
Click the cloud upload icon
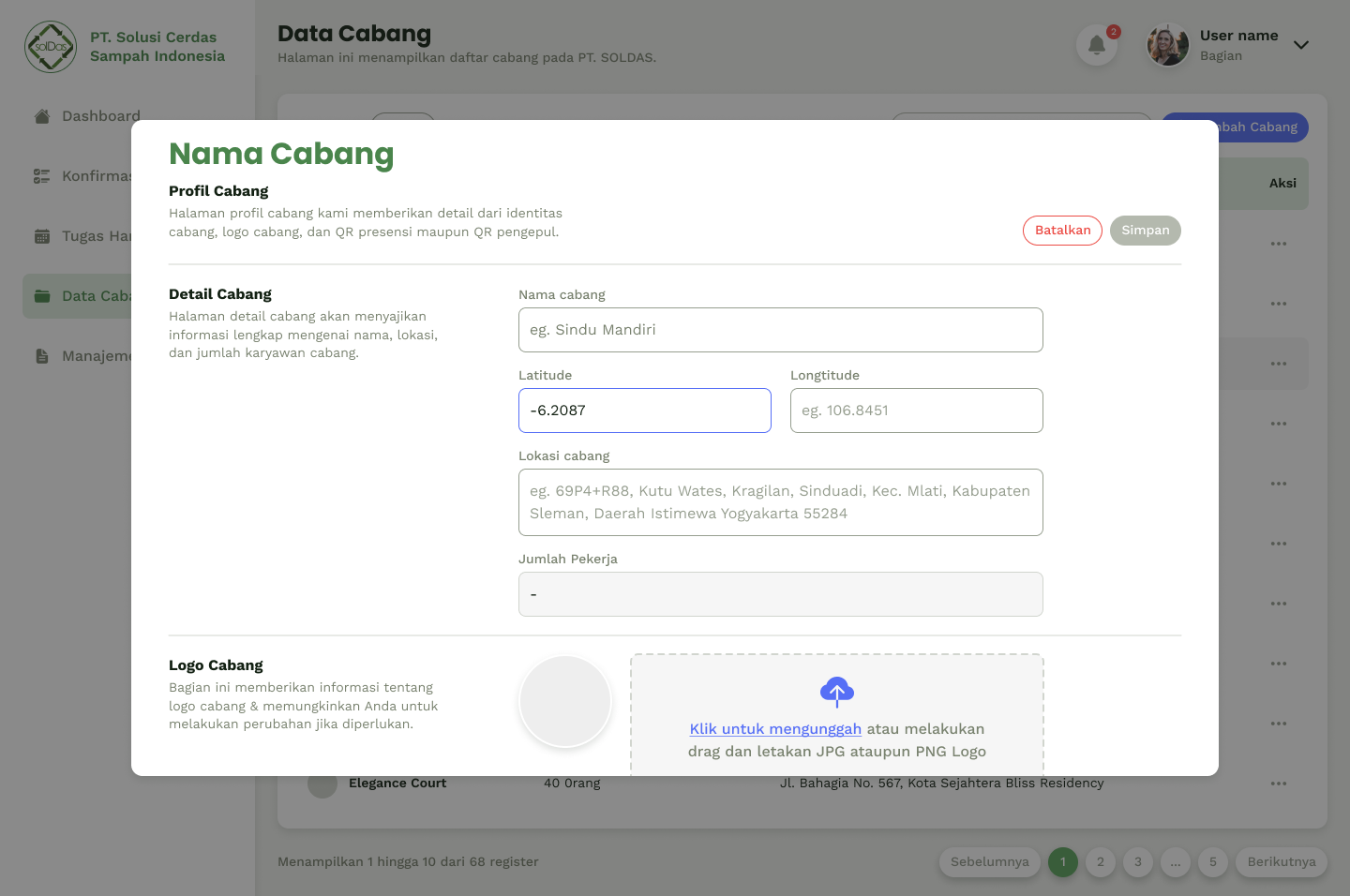point(836,692)
